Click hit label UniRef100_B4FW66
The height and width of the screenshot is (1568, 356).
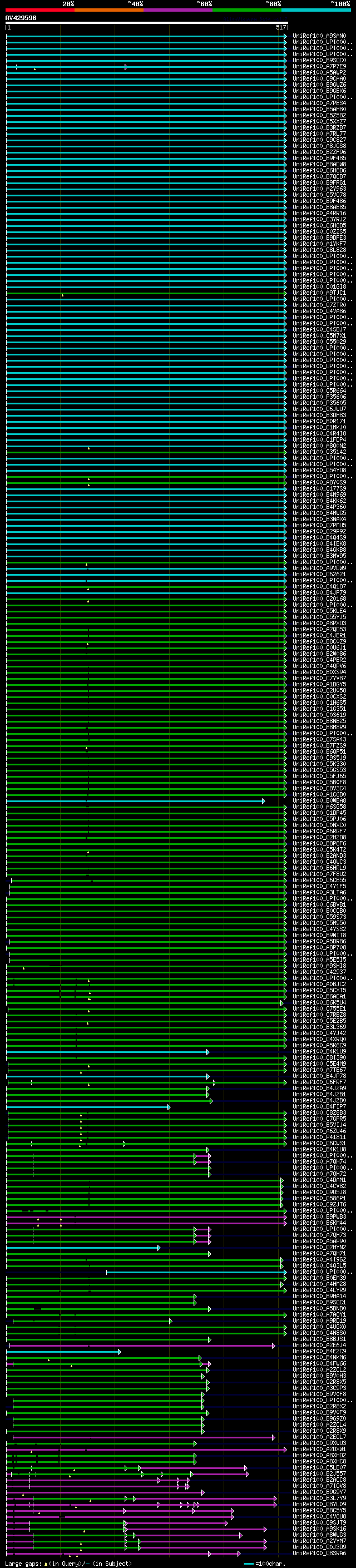[x=319, y=1364]
